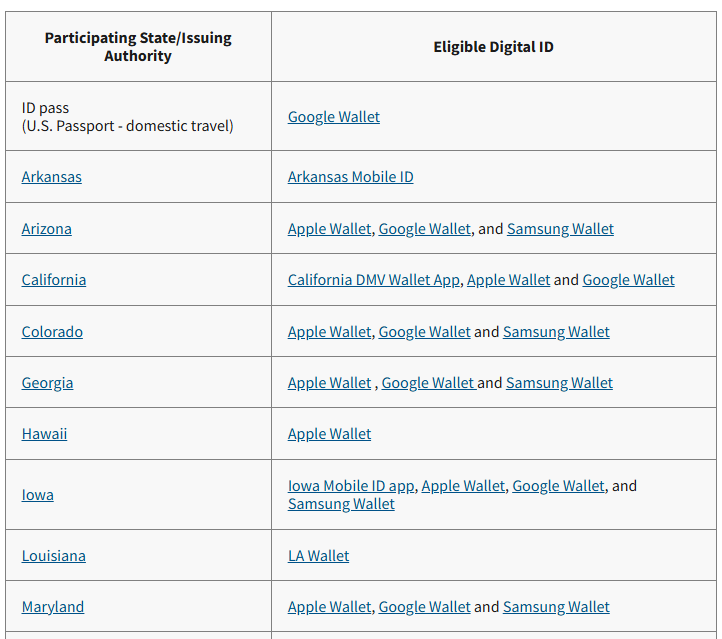Click Apple Wallet link in Hawaii row
The image size is (722, 639).
[x=329, y=434]
